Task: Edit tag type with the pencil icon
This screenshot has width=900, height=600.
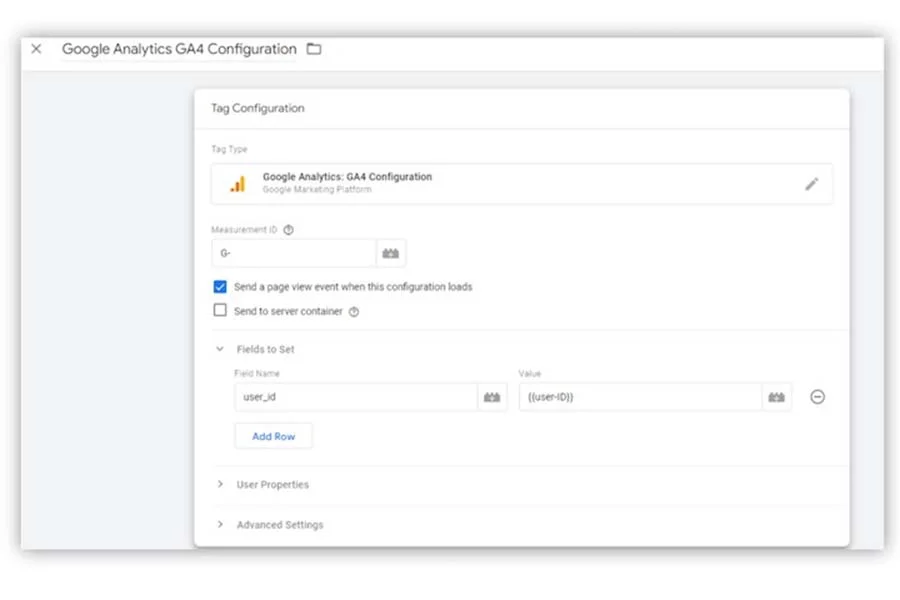Action: click(x=811, y=184)
